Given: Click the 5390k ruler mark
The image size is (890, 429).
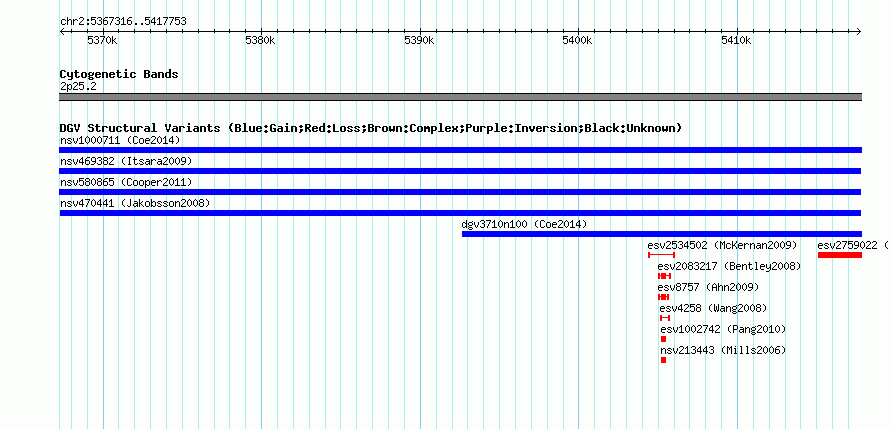Looking at the screenshot, I should click(x=419, y=40).
